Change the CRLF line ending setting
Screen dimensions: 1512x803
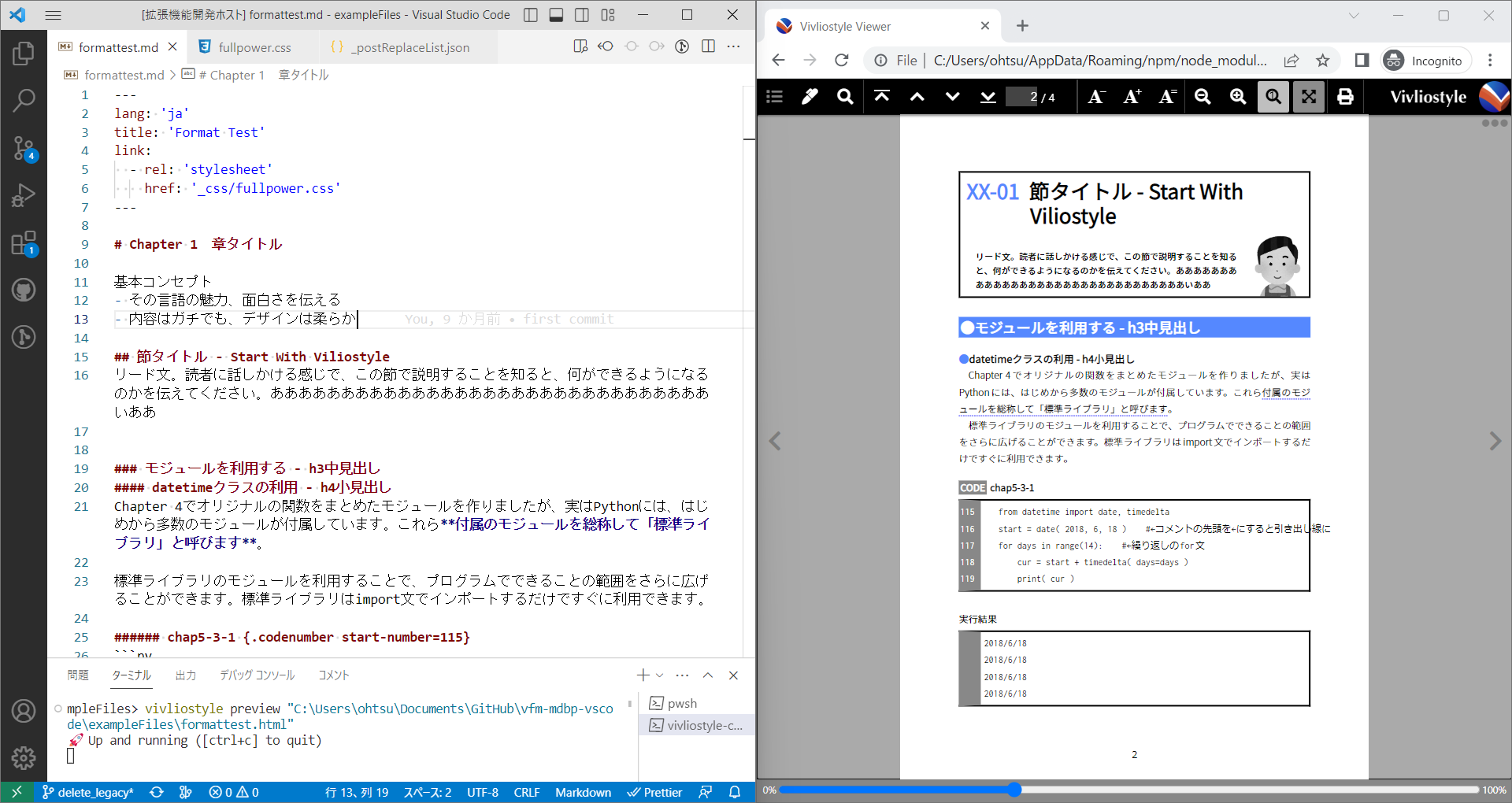click(x=527, y=792)
